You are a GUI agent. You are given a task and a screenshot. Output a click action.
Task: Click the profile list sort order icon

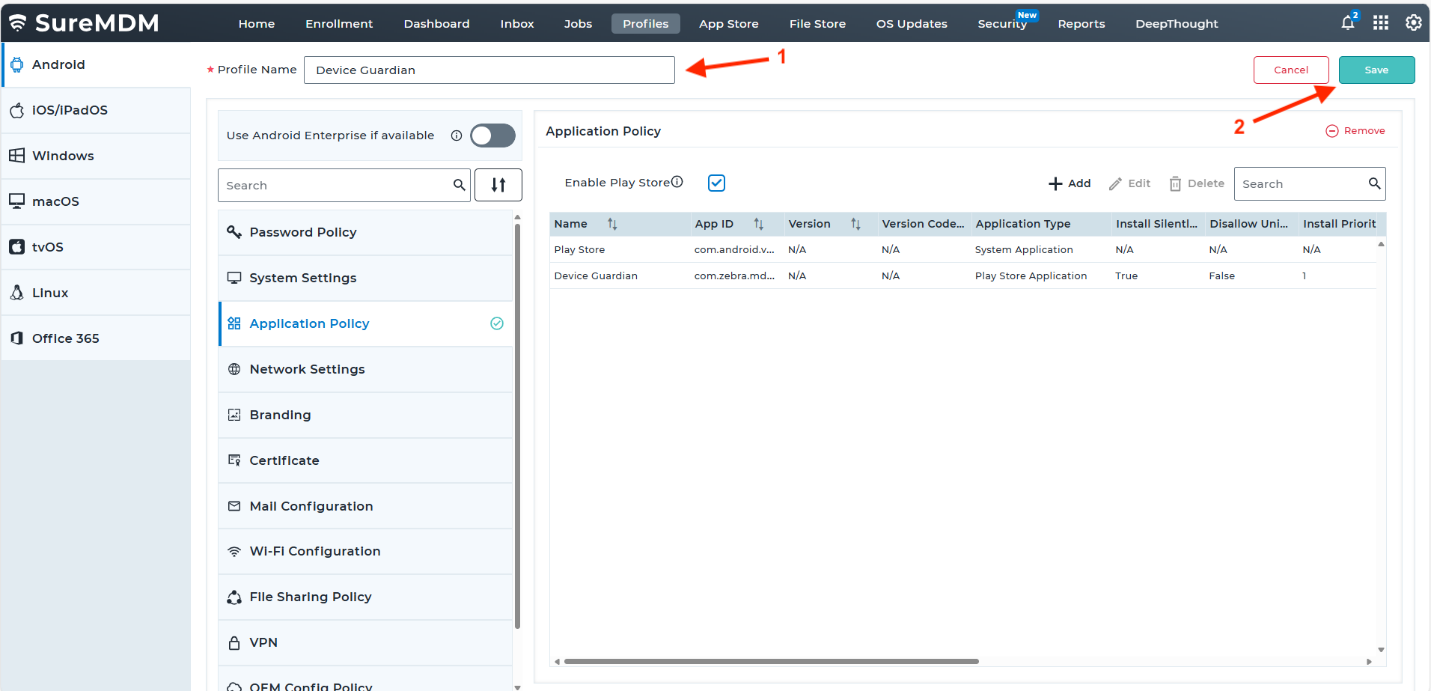tap(498, 185)
